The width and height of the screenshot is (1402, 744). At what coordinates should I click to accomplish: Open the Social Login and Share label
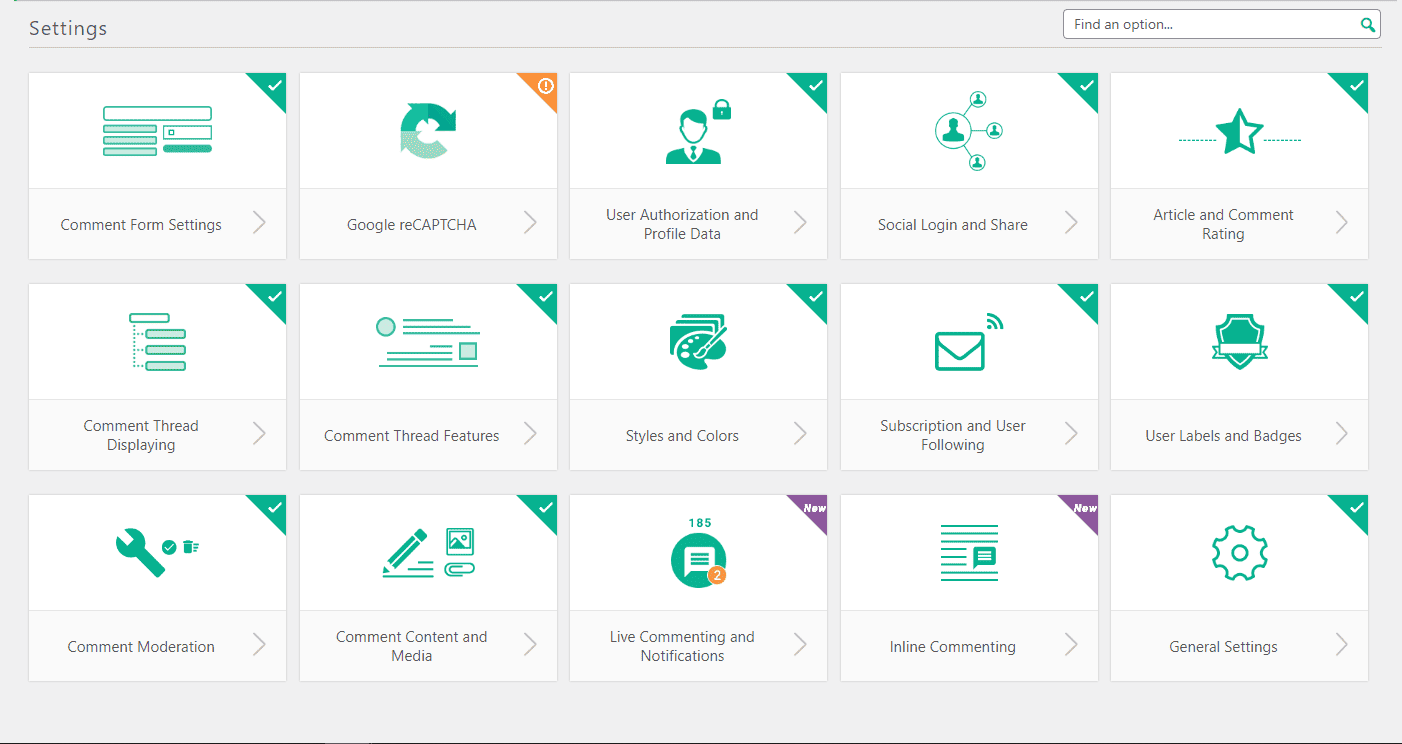tap(953, 225)
